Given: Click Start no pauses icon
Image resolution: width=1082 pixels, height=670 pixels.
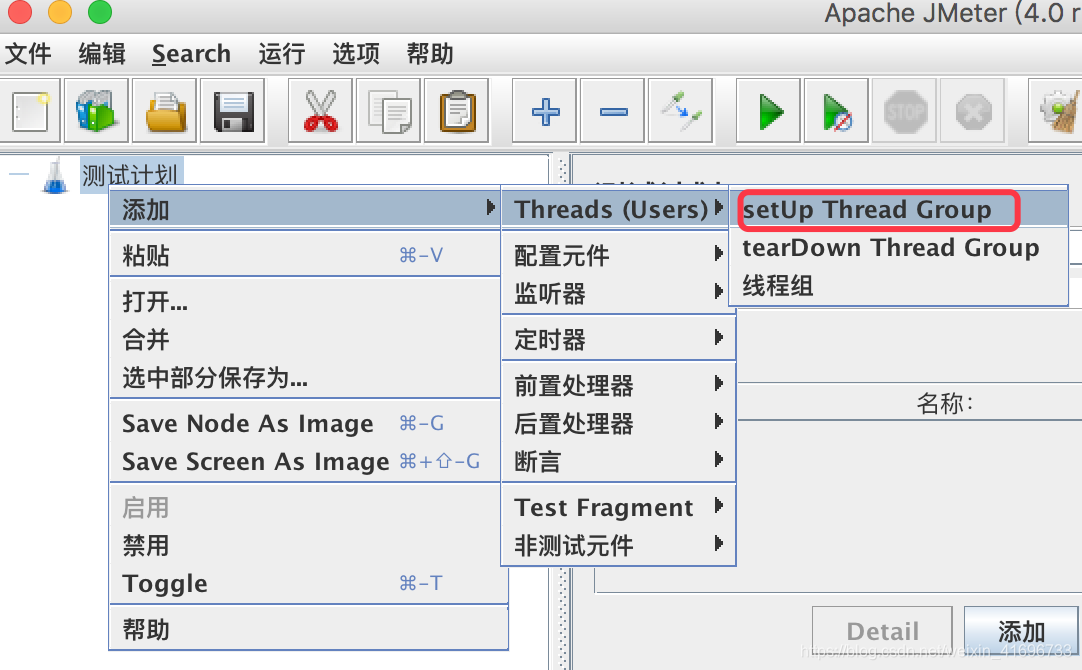Looking at the screenshot, I should [836, 111].
